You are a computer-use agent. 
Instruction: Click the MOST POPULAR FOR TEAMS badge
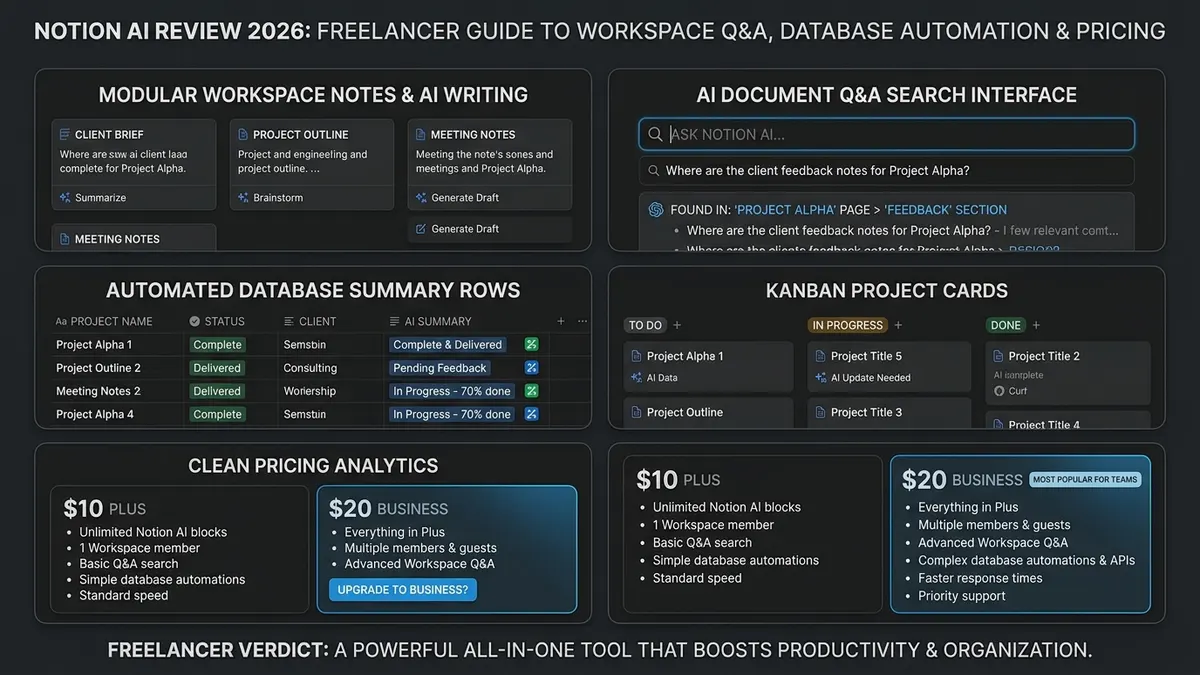(1085, 479)
